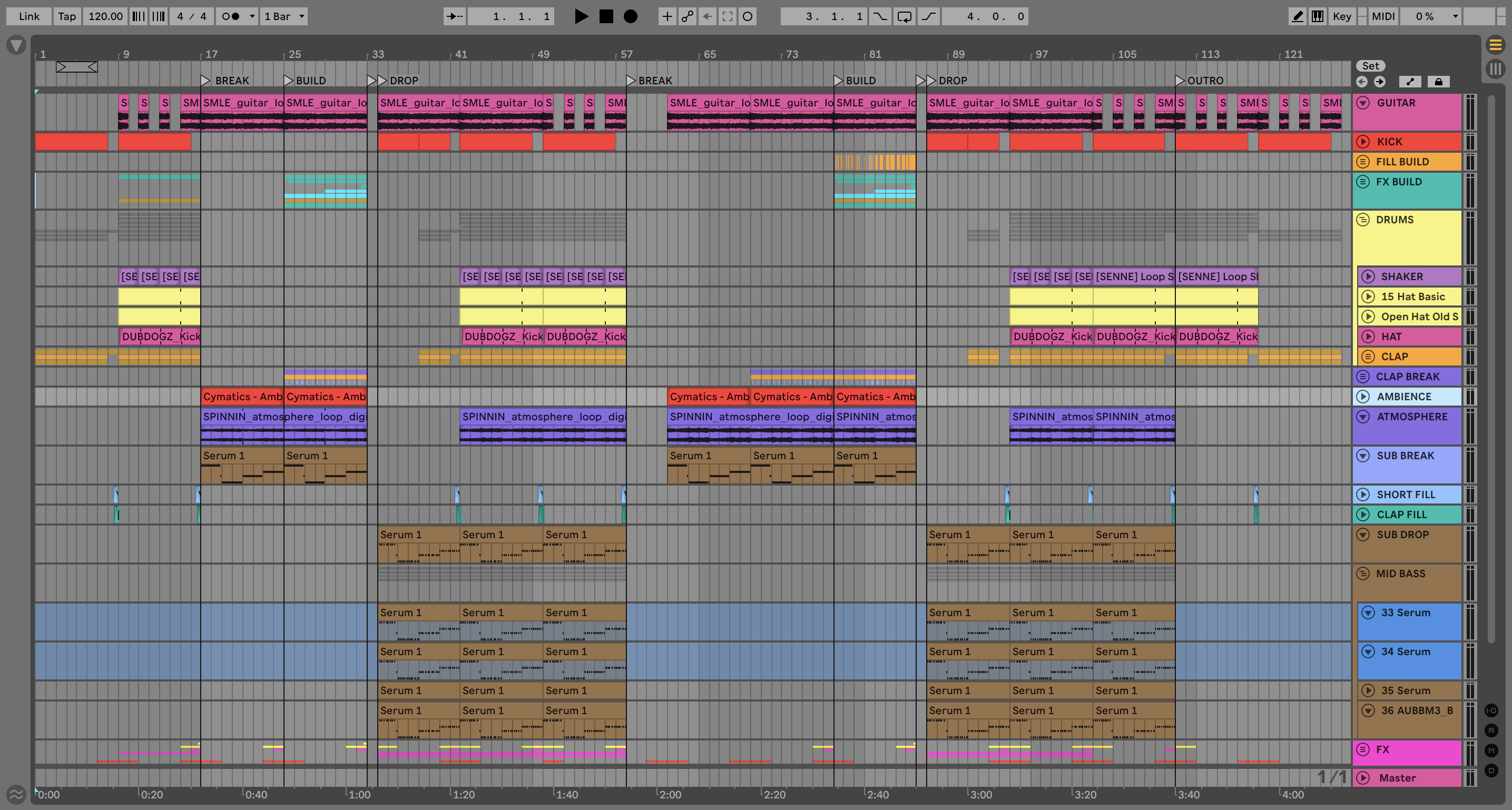1512x810 pixels.
Task: Open the browser with top-left triangle
Action: 16,45
